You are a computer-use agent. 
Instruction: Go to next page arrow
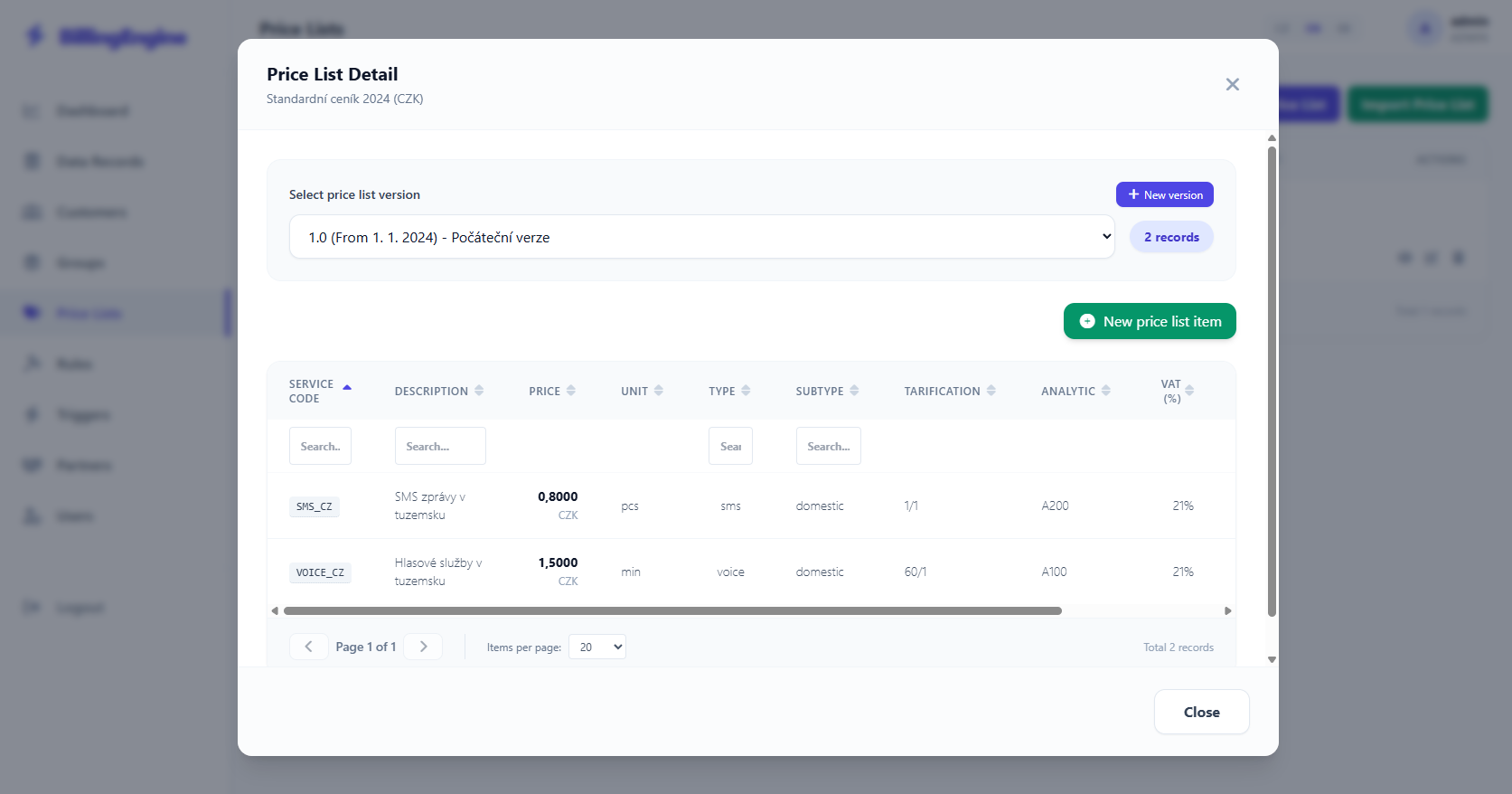pyautogui.click(x=423, y=647)
